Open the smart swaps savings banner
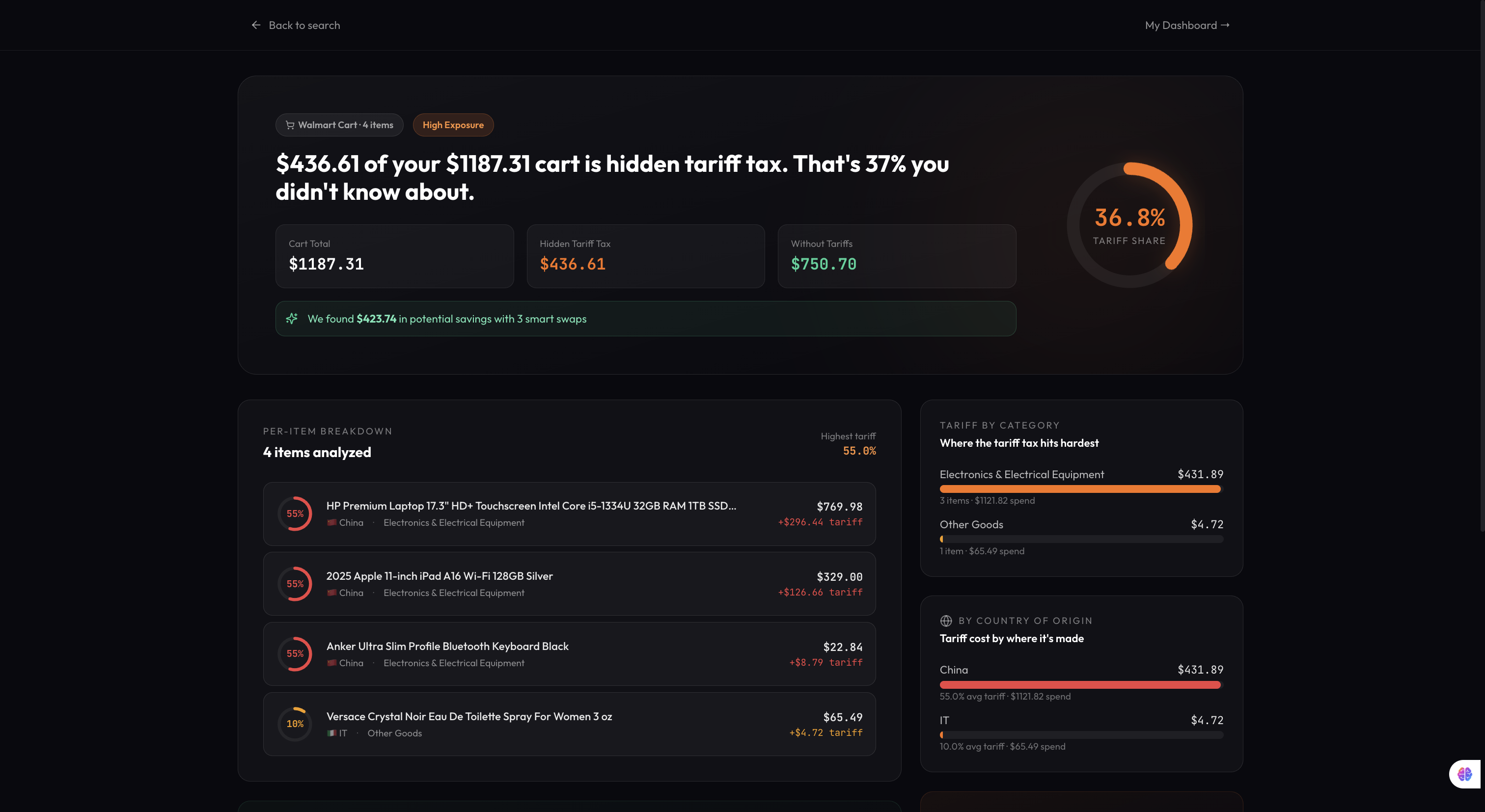Screen dimensions: 1485x812 (646, 319)
